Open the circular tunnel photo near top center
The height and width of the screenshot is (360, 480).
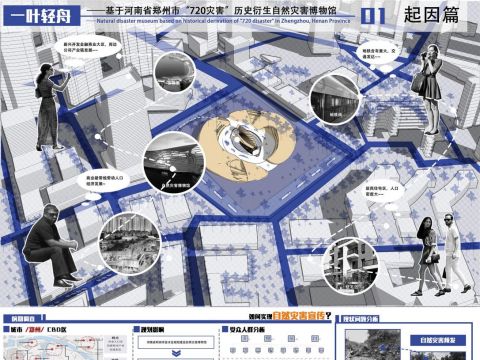[x=175, y=72]
